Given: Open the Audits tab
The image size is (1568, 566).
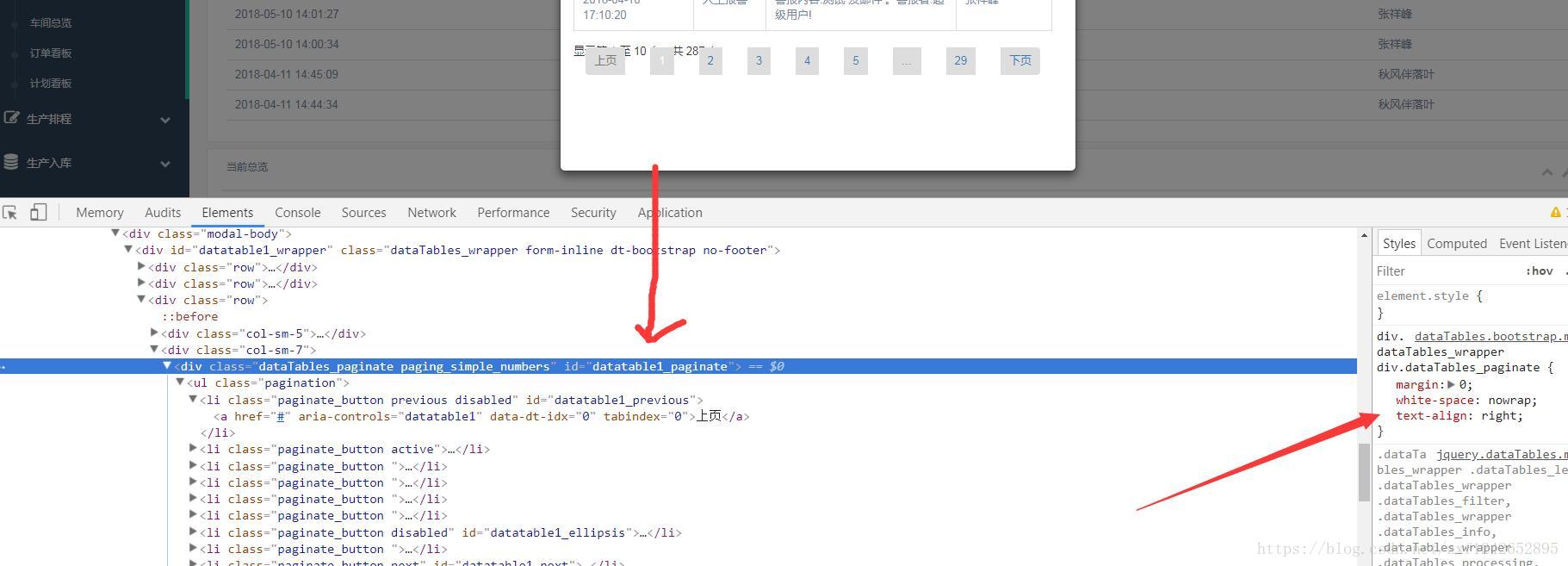Looking at the screenshot, I should pyautogui.click(x=163, y=213).
